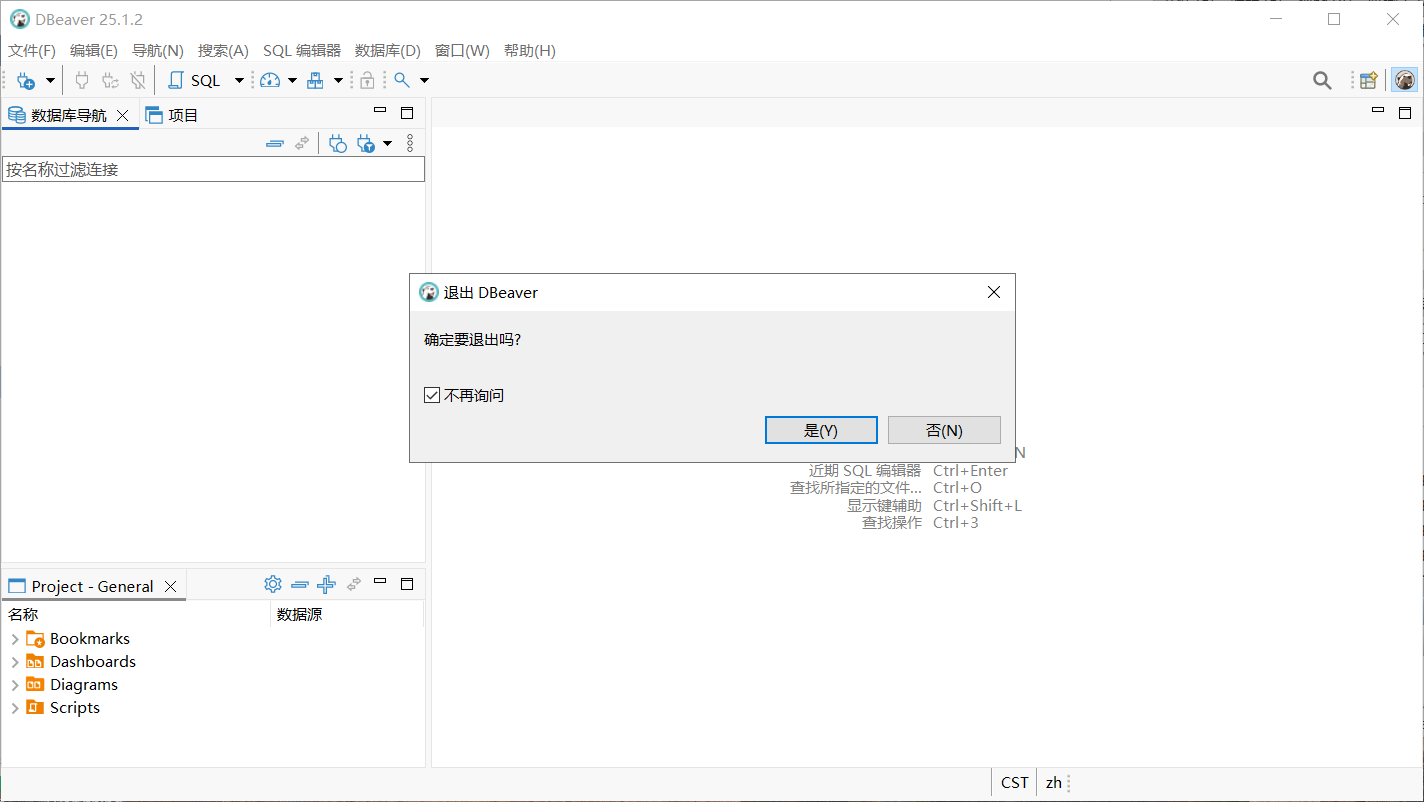Viewport: 1424px width, 802px height.
Task: Open the connection filter dropdown arrow
Action: pyautogui.click(x=388, y=144)
